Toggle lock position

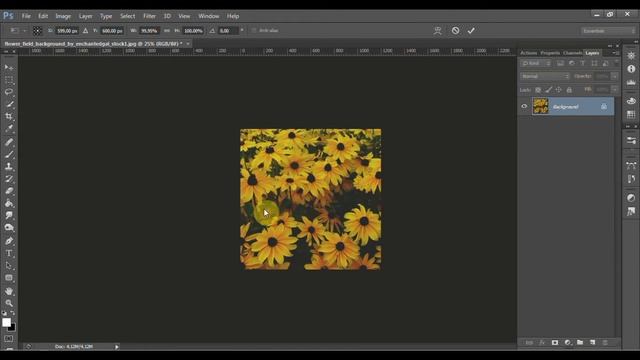(558, 90)
